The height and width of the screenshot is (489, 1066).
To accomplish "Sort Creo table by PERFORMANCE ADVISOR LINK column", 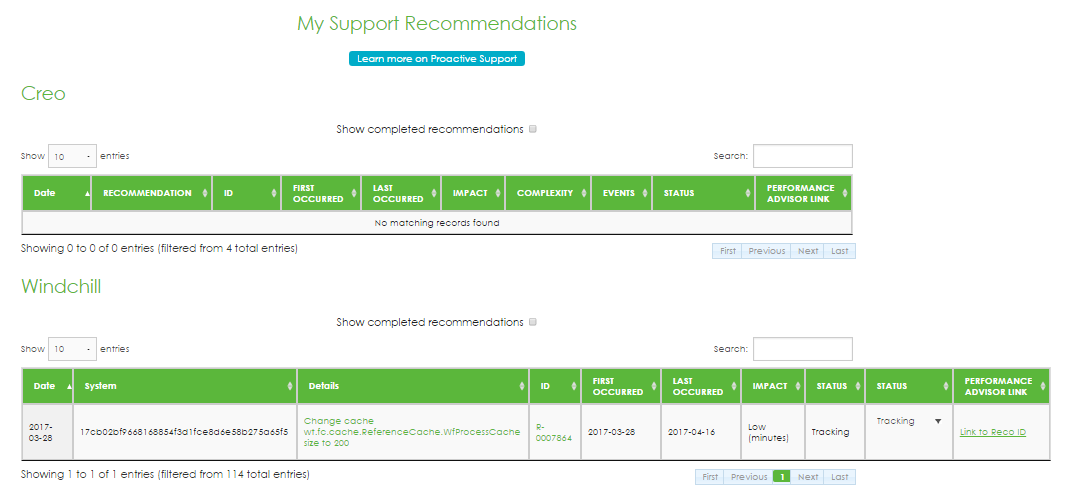I will (x=803, y=193).
